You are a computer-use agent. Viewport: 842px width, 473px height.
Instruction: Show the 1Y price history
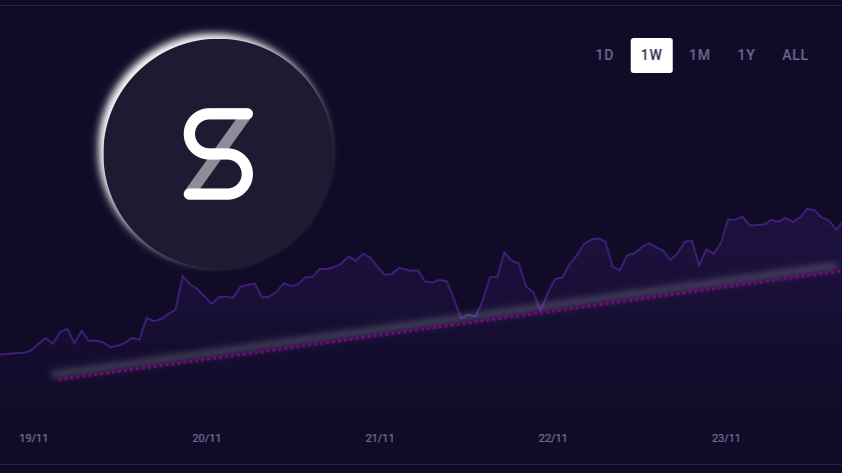pos(746,55)
